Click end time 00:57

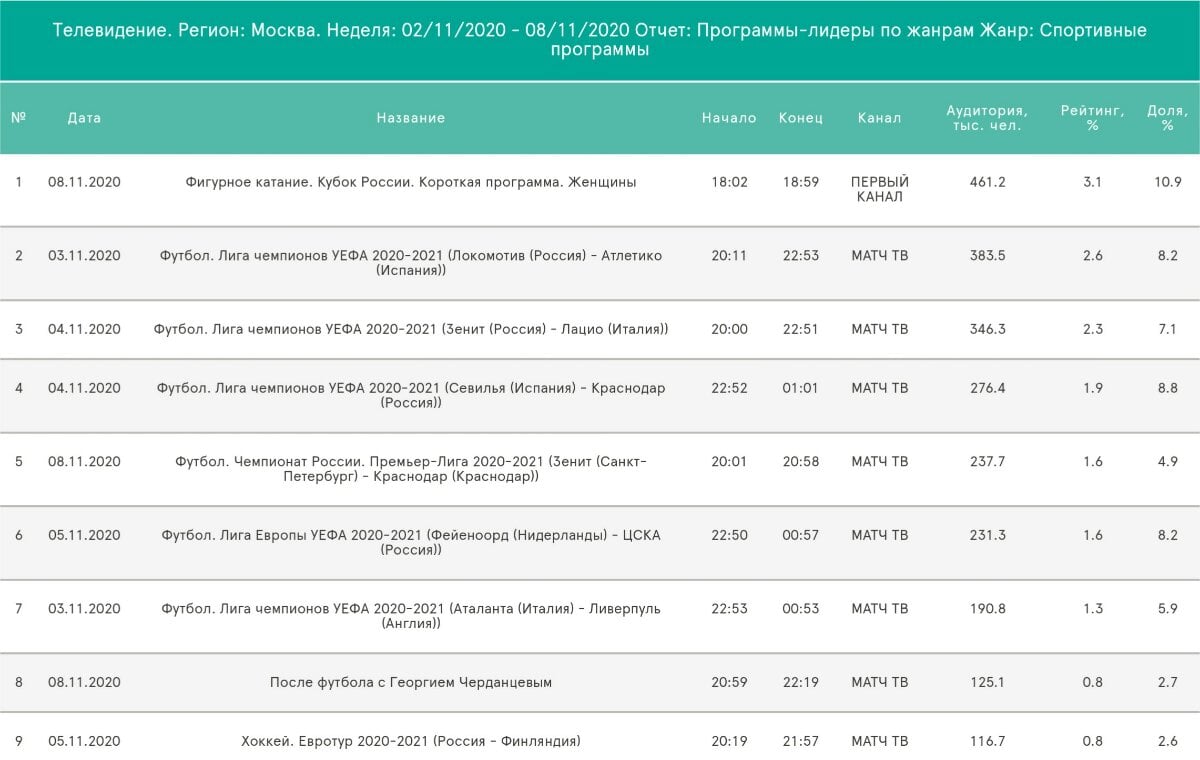(x=801, y=535)
